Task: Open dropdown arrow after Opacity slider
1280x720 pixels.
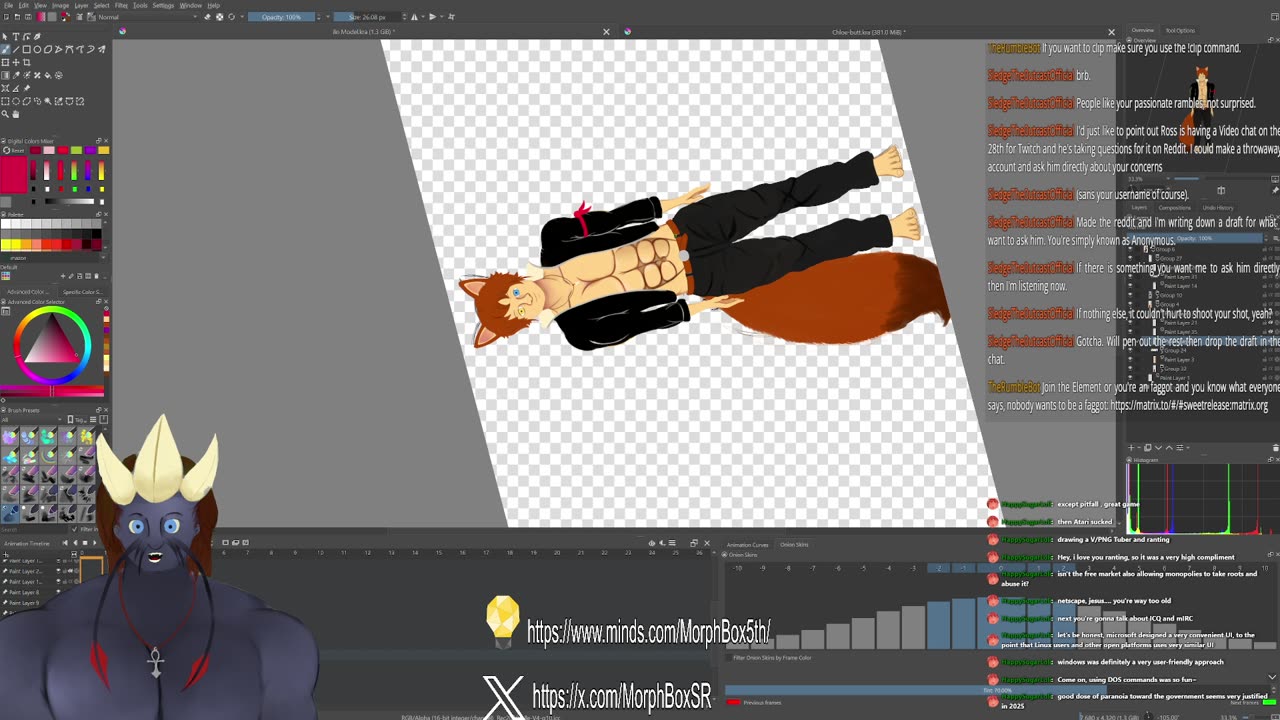Action: (328, 17)
